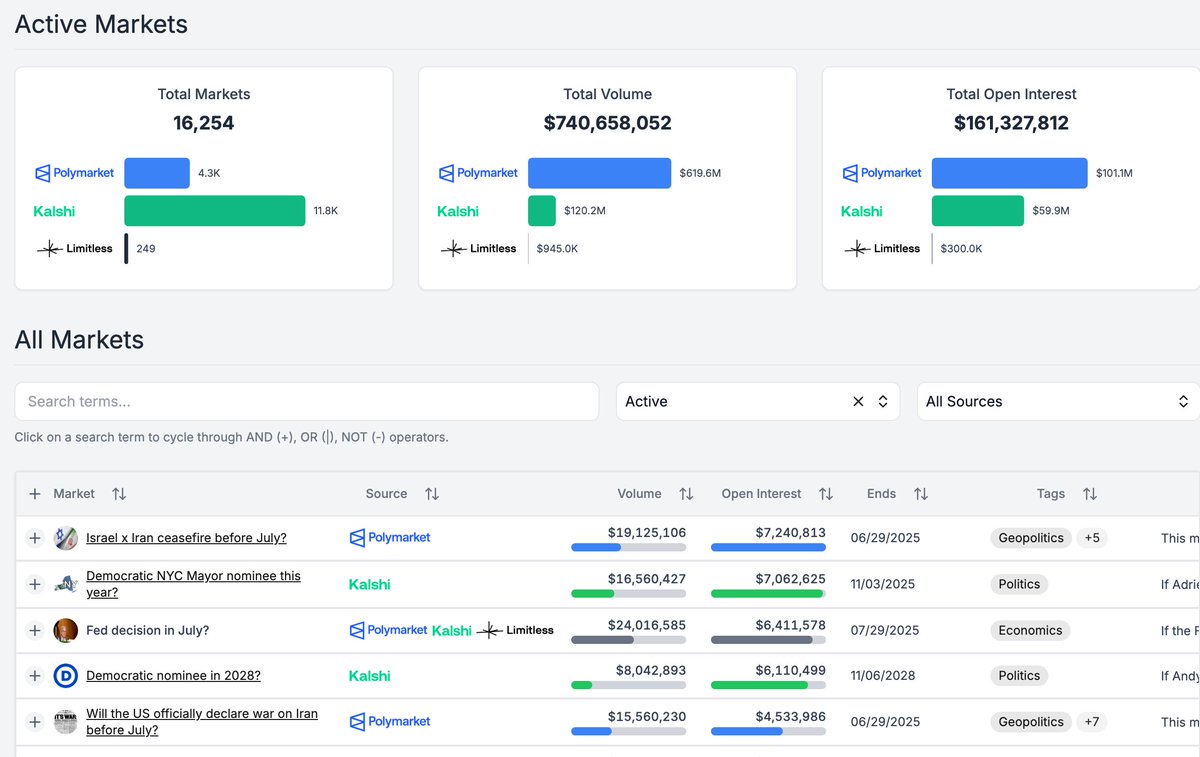This screenshot has width=1200, height=757.
Task: Click Limitless logo in Total Volume card
Action: click(x=479, y=249)
